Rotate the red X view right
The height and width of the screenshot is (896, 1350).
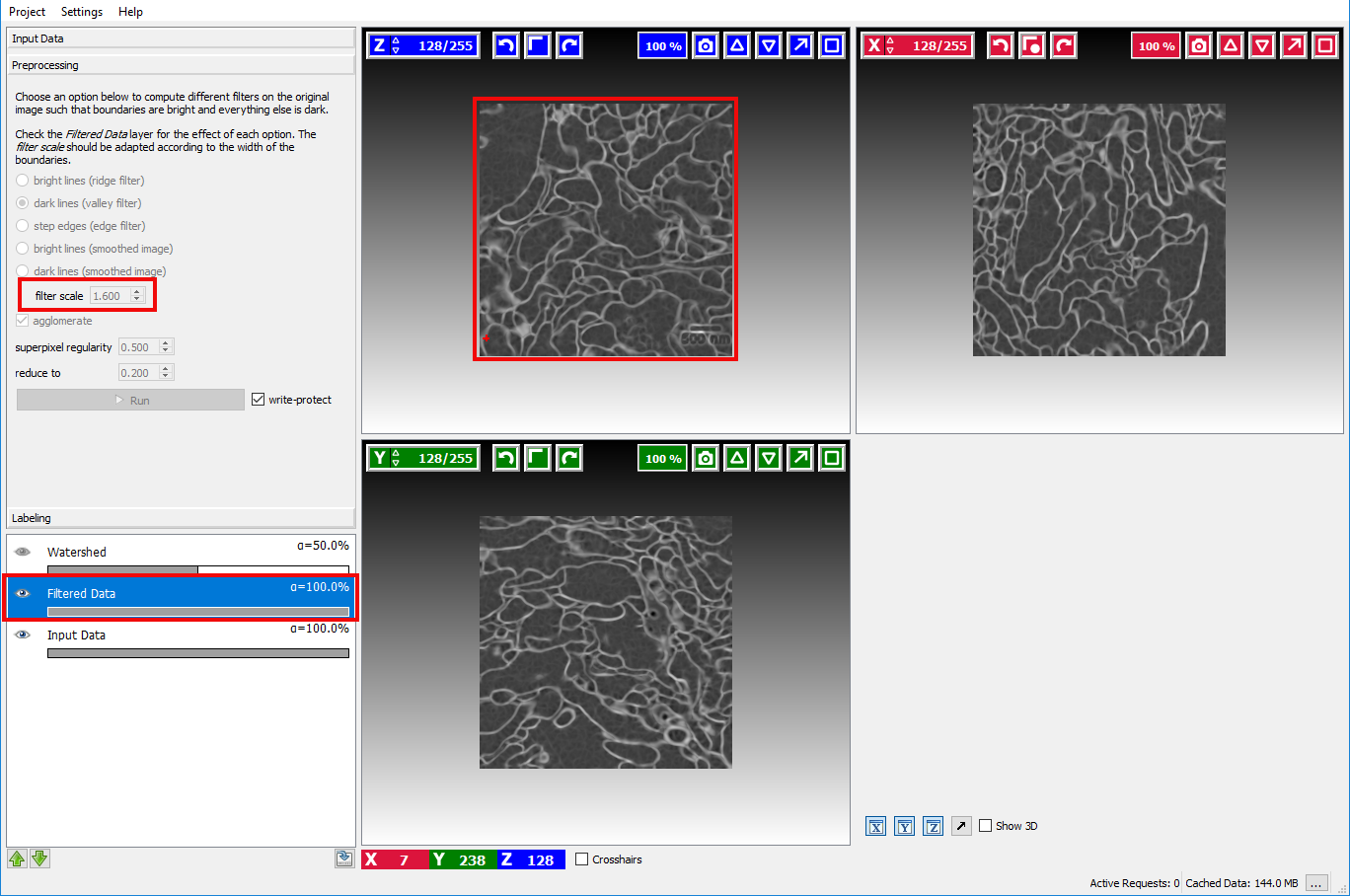tap(1064, 45)
